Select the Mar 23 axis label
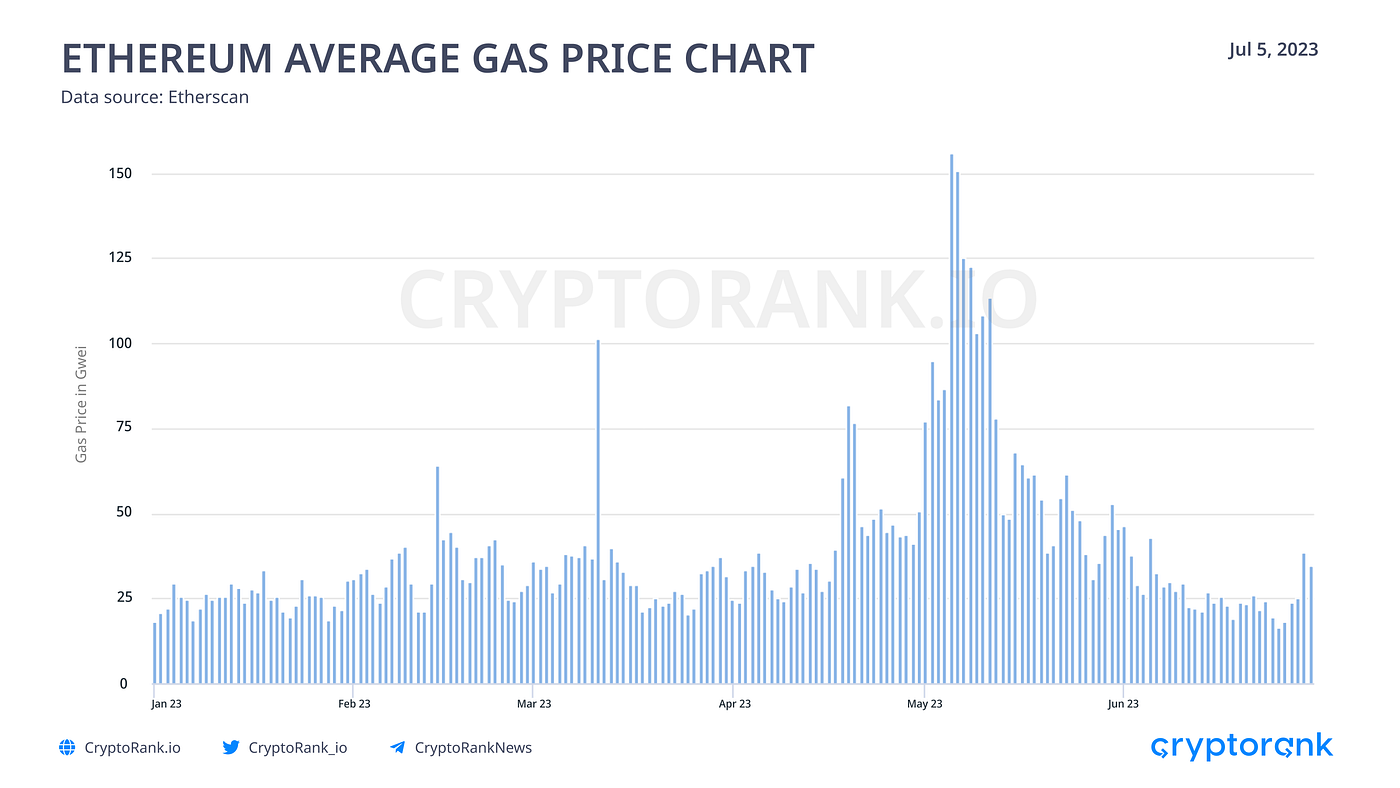The width and height of the screenshot is (1400, 788). click(534, 704)
